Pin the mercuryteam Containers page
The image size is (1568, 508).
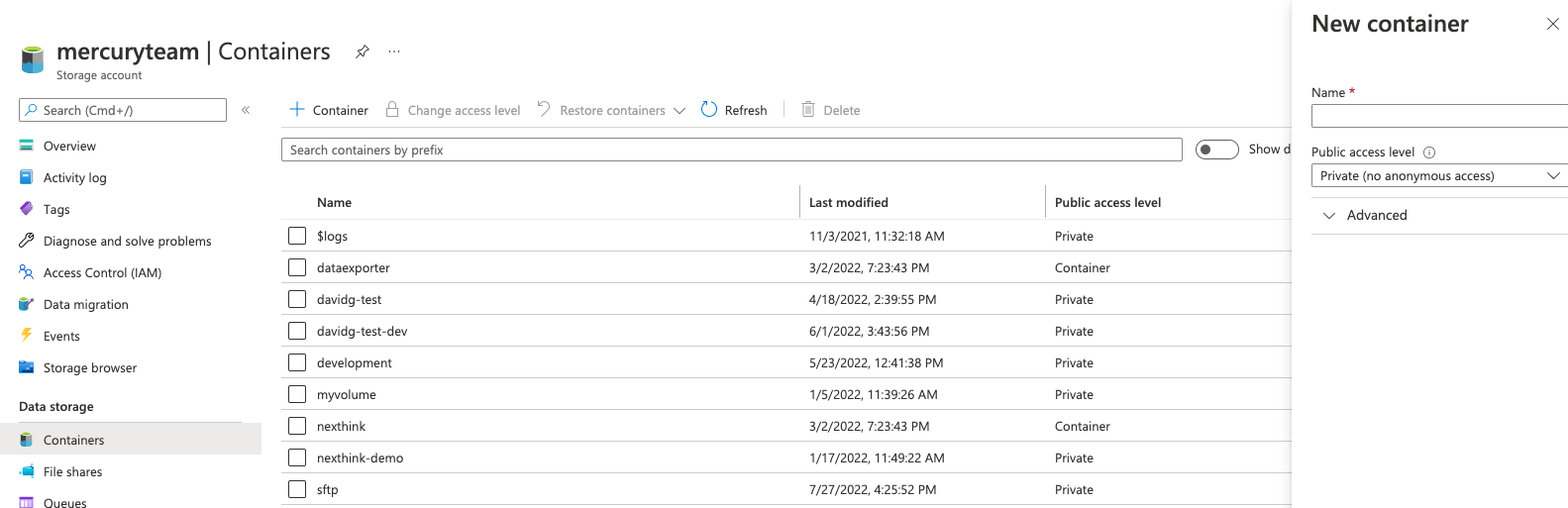363,51
